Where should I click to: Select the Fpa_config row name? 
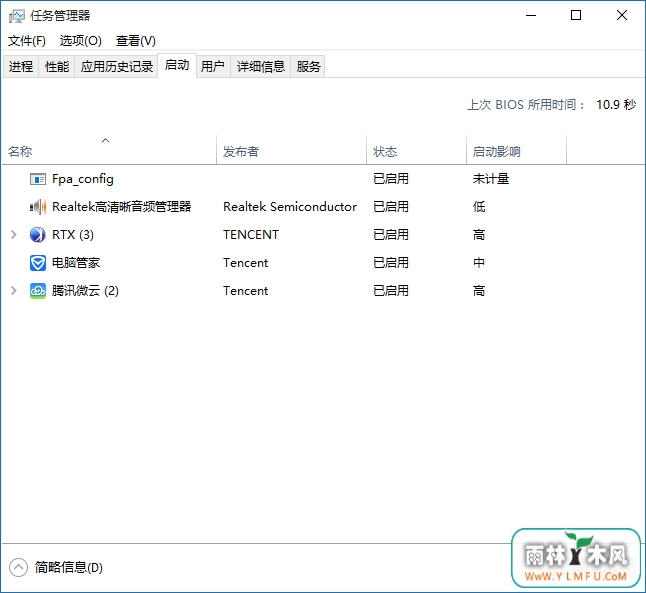pyautogui.click(x=83, y=179)
